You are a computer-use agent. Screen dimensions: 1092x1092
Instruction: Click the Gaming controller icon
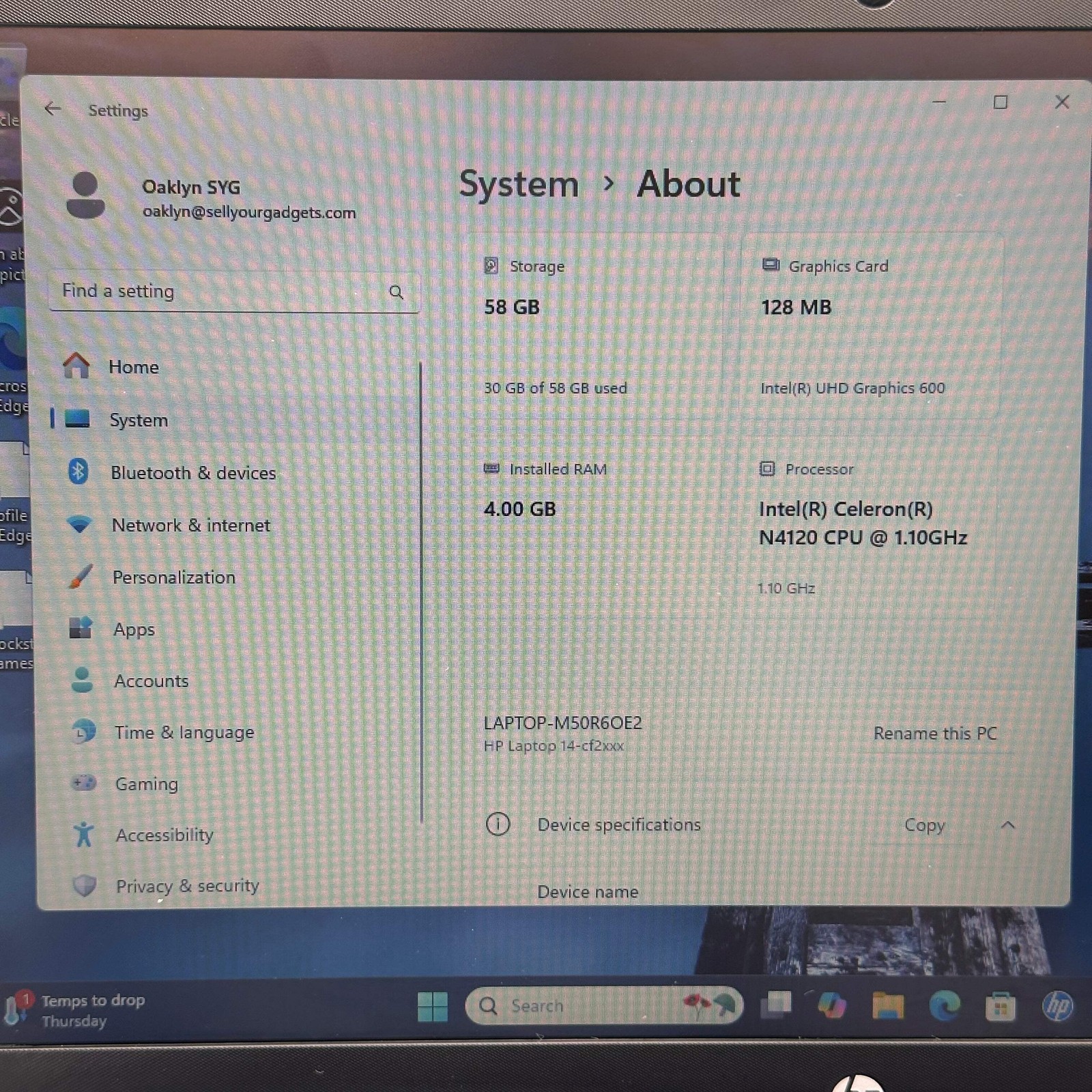point(84,782)
